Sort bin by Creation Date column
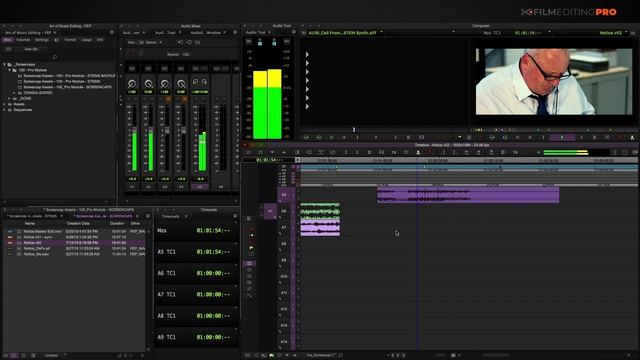The height and width of the screenshot is (360, 640). coord(78,224)
